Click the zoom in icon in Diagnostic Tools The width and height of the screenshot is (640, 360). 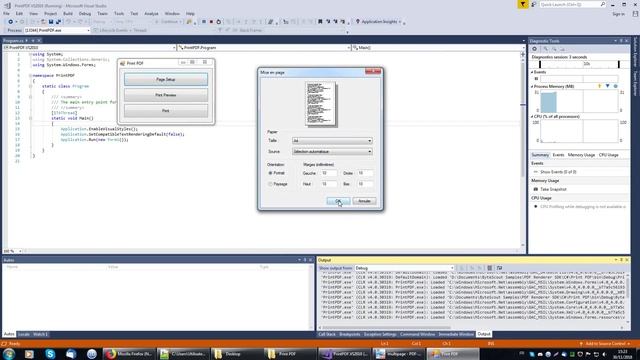point(545,49)
